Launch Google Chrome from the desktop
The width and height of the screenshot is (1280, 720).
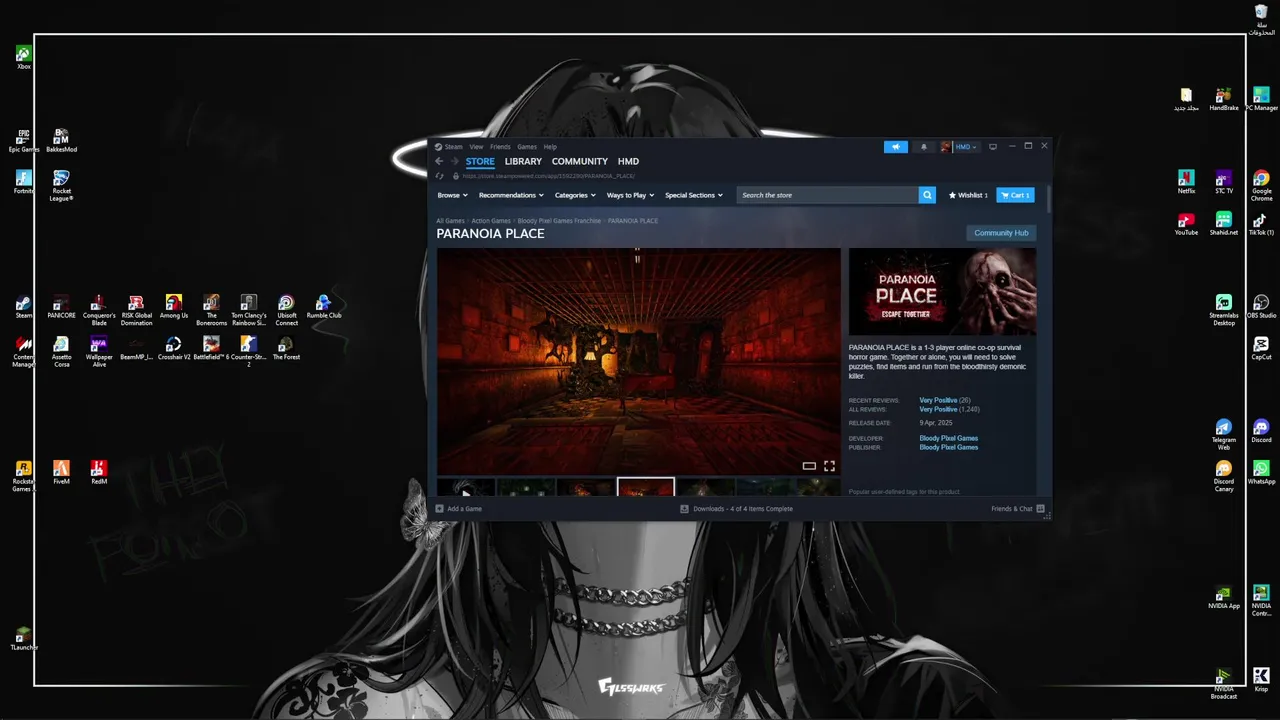pos(1261,185)
